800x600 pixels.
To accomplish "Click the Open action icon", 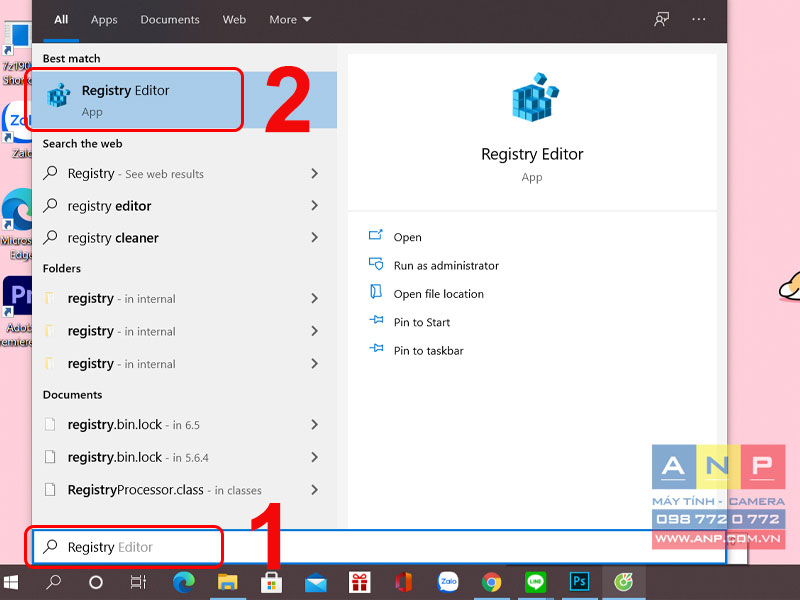I will [x=376, y=235].
